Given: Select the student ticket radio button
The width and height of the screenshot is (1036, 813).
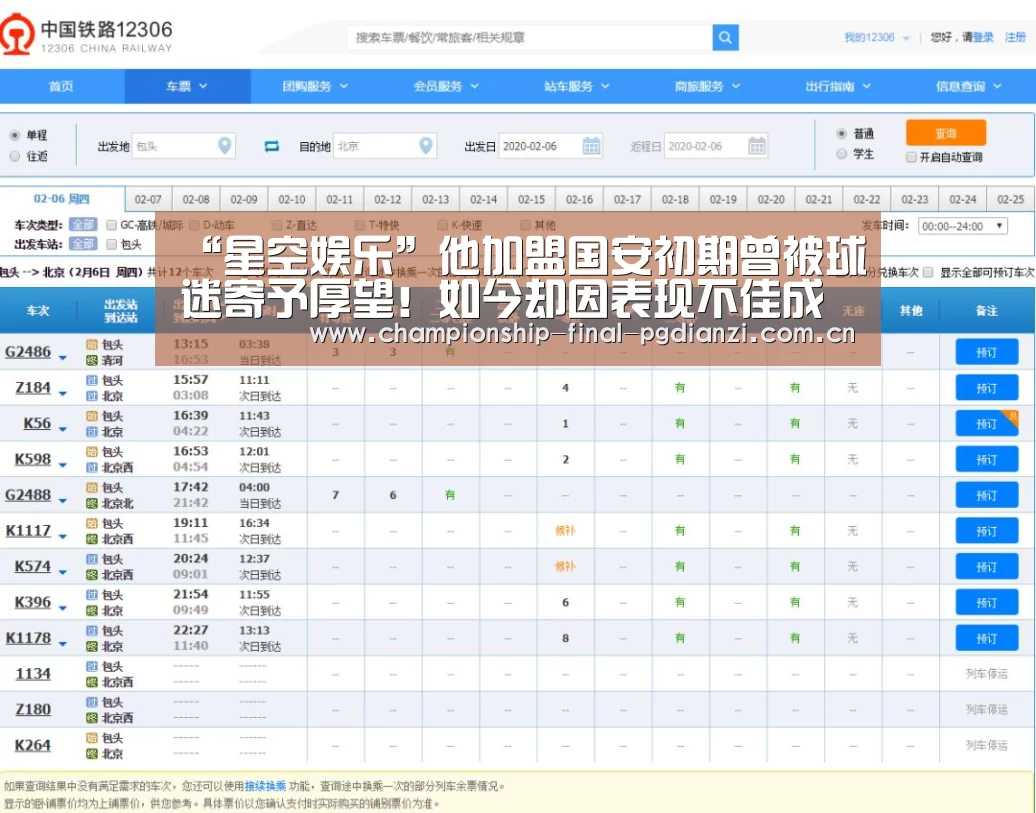Looking at the screenshot, I should 841,153.
